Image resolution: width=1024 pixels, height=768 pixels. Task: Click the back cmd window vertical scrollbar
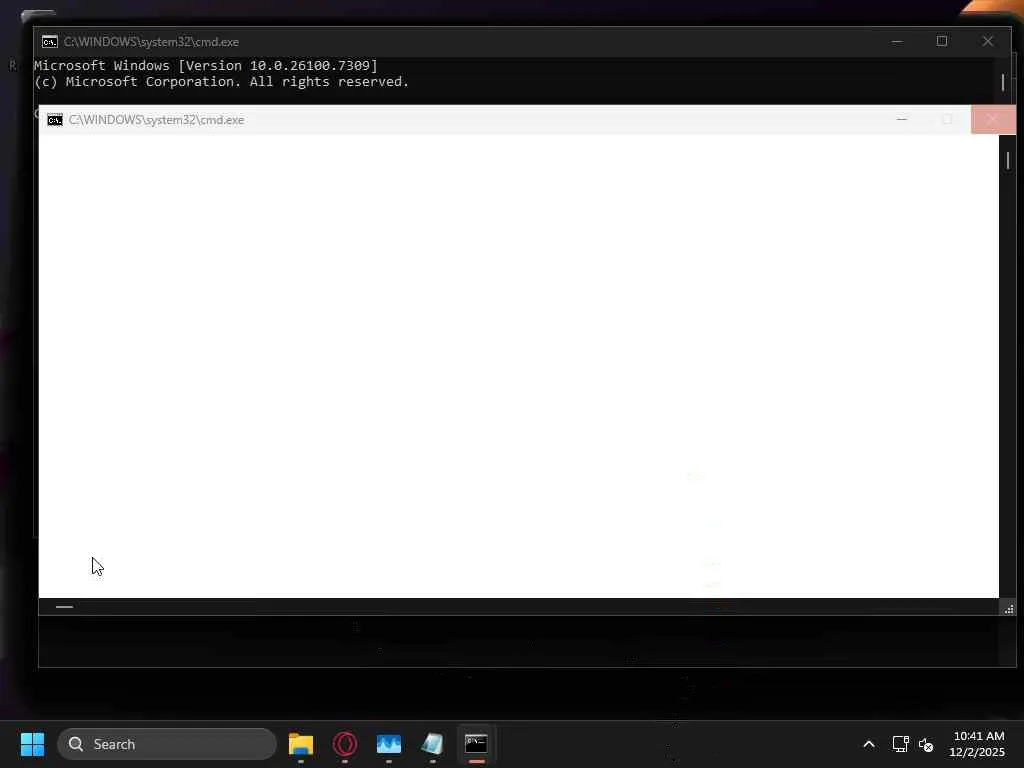point(1003,81)
